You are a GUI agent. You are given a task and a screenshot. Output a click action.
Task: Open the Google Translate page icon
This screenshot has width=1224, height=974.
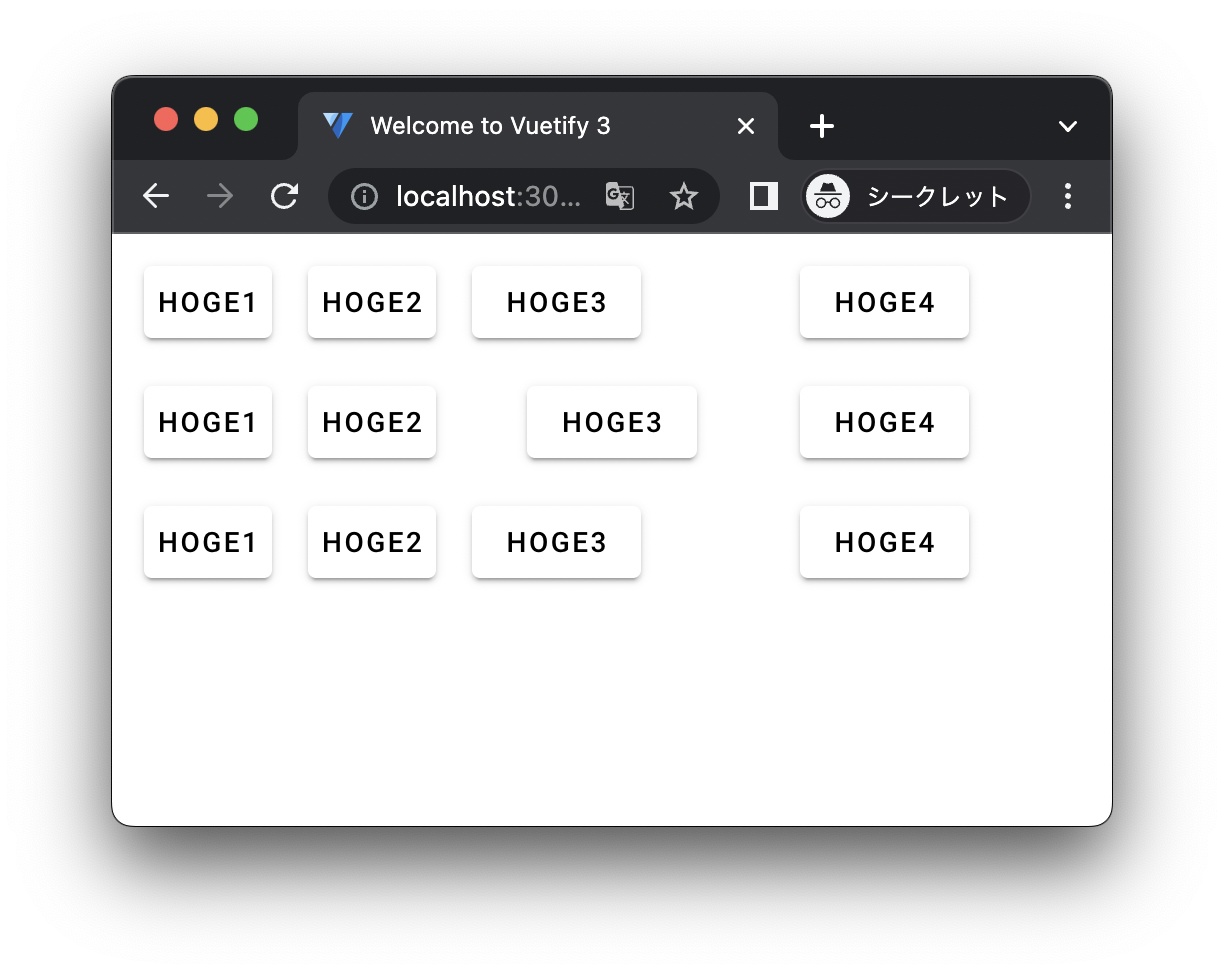click(x=620, y=197)
